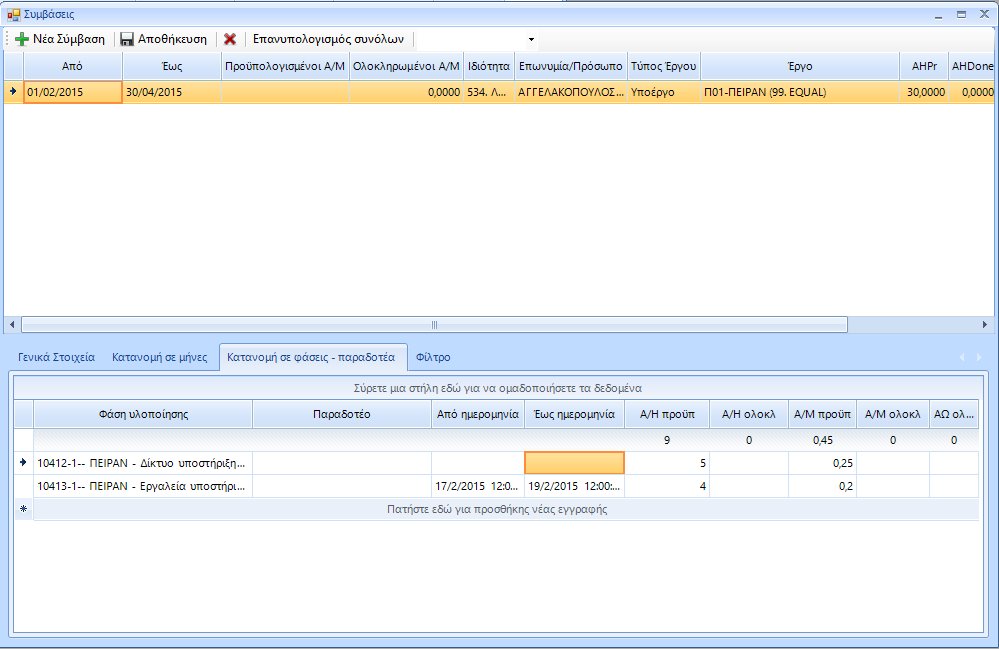Viewport: 999px width, 649px height.
Task: Sort by the Φάση υλοποίησης column header
Action: click(x=143, y=414)
